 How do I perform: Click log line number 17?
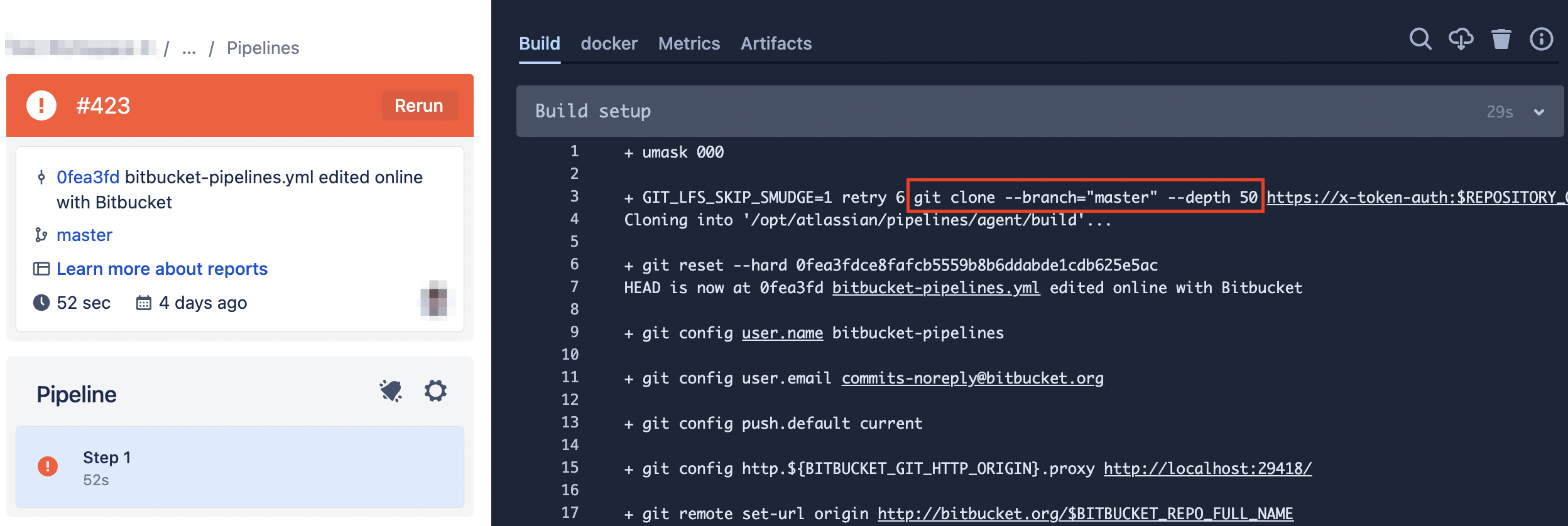click(570, 513)
